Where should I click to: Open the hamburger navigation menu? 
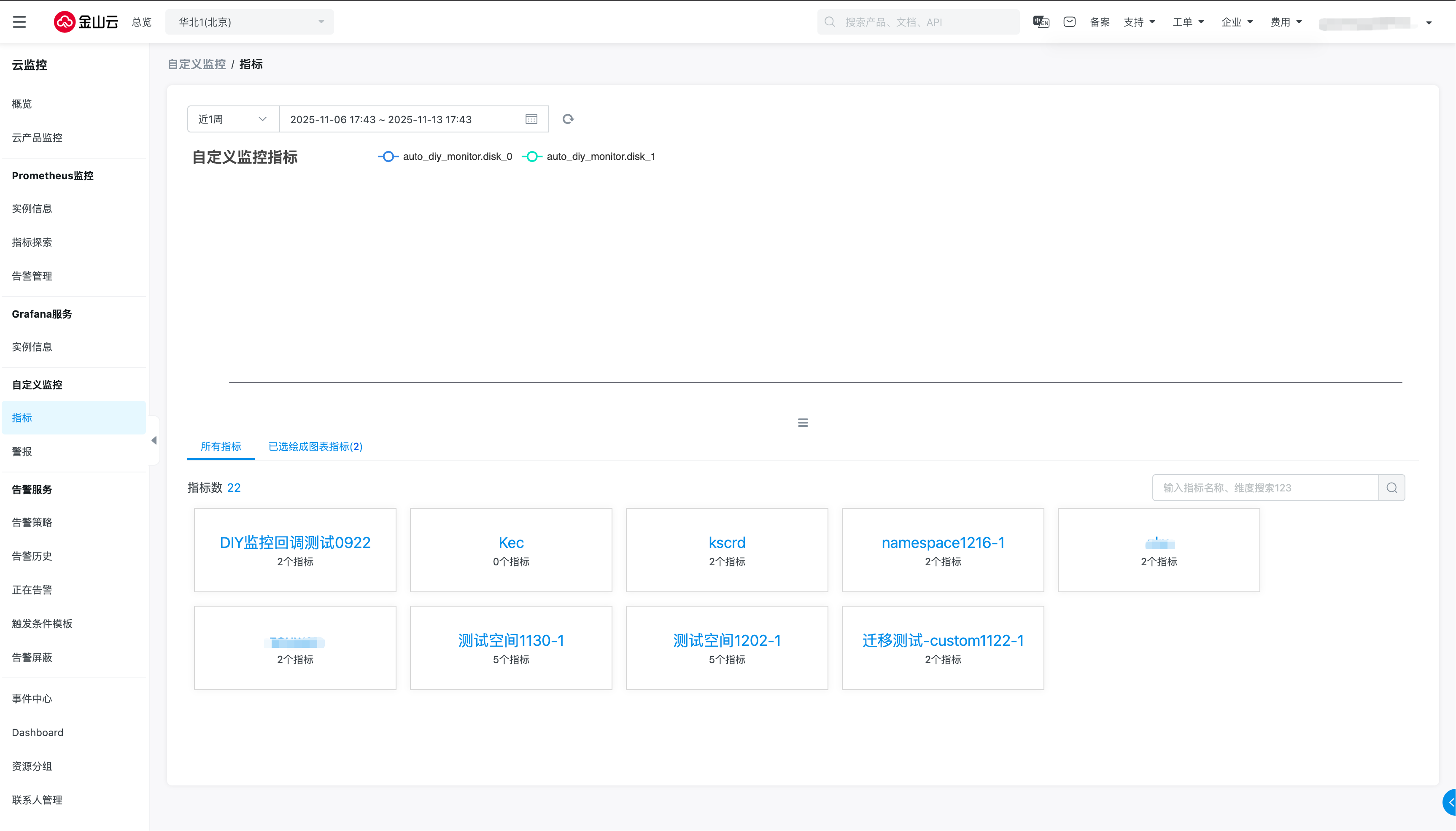(19, 22)
